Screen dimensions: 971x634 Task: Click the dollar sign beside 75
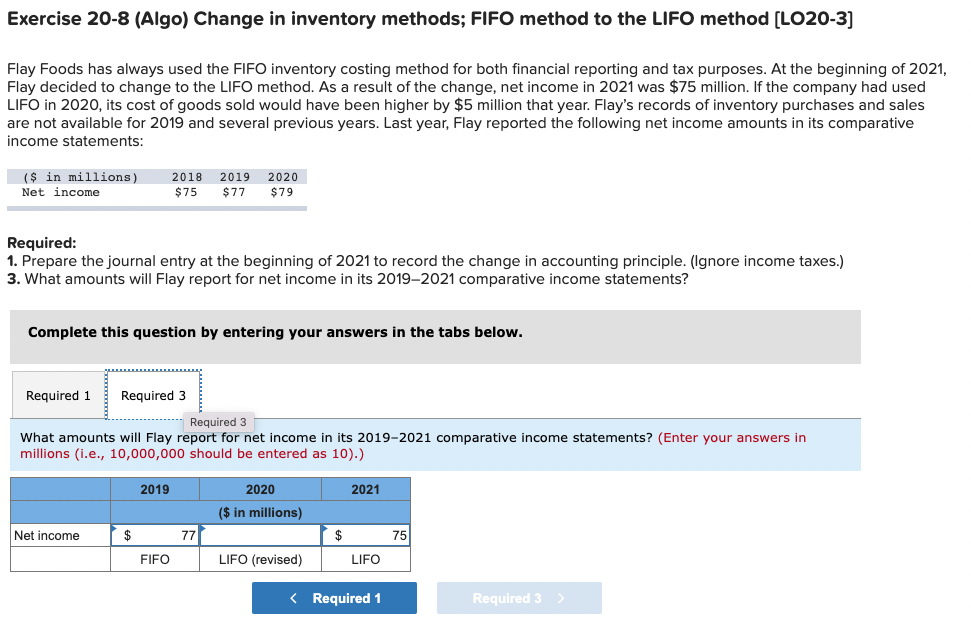coord(338,535)
